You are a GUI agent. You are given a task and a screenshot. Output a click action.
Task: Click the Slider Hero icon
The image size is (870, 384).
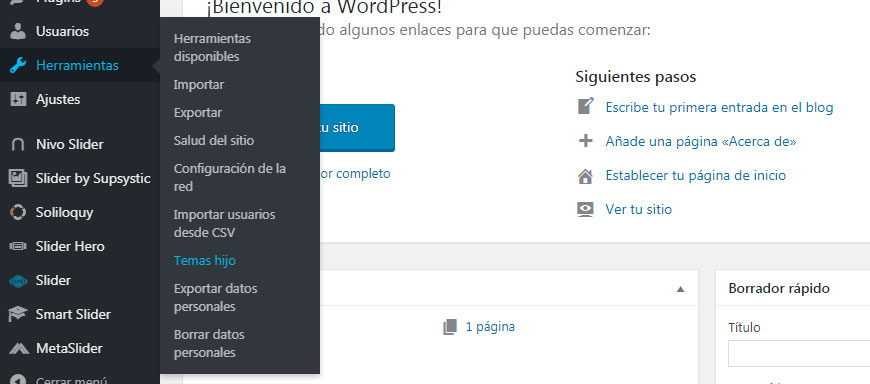(x=18, y=246)
